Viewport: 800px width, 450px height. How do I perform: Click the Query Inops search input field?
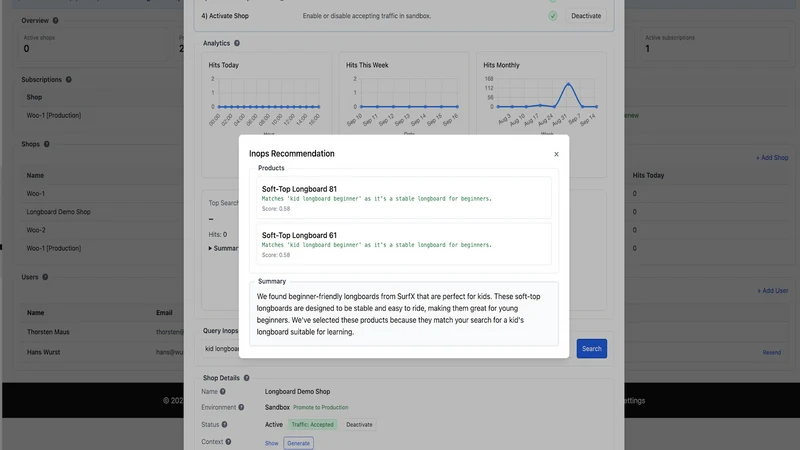[x=222, y=348]
